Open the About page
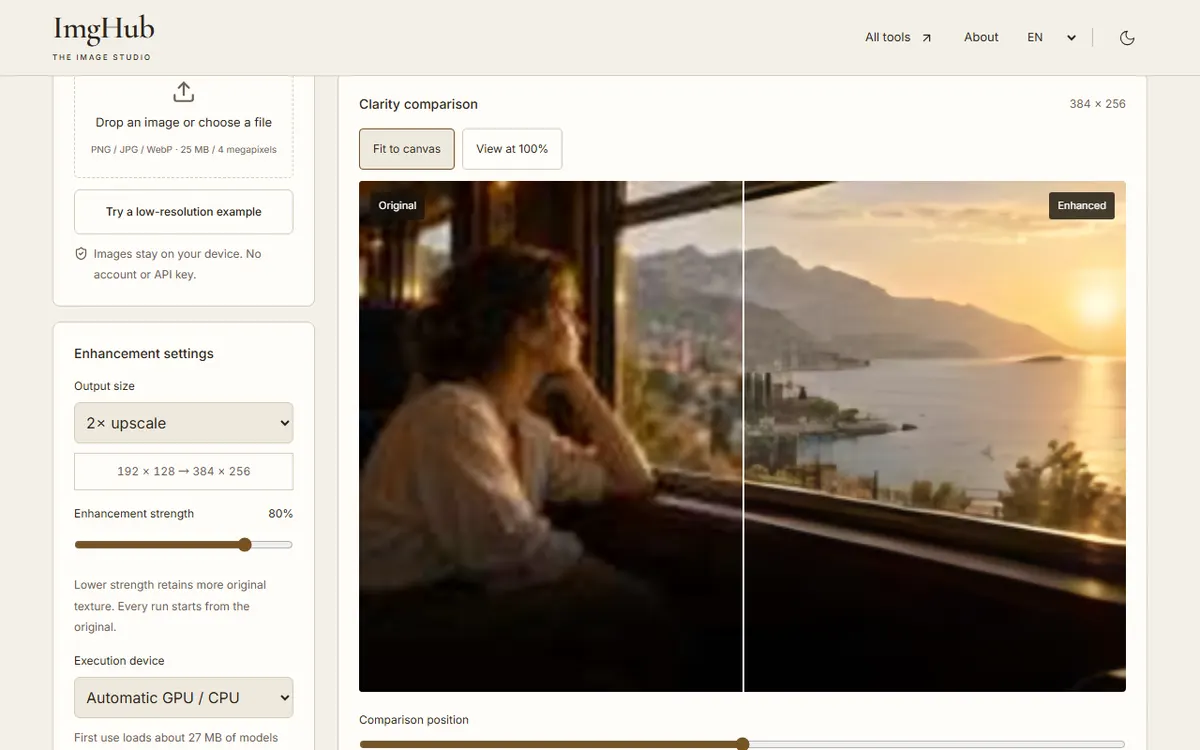1200x750 pixels. 981,37
